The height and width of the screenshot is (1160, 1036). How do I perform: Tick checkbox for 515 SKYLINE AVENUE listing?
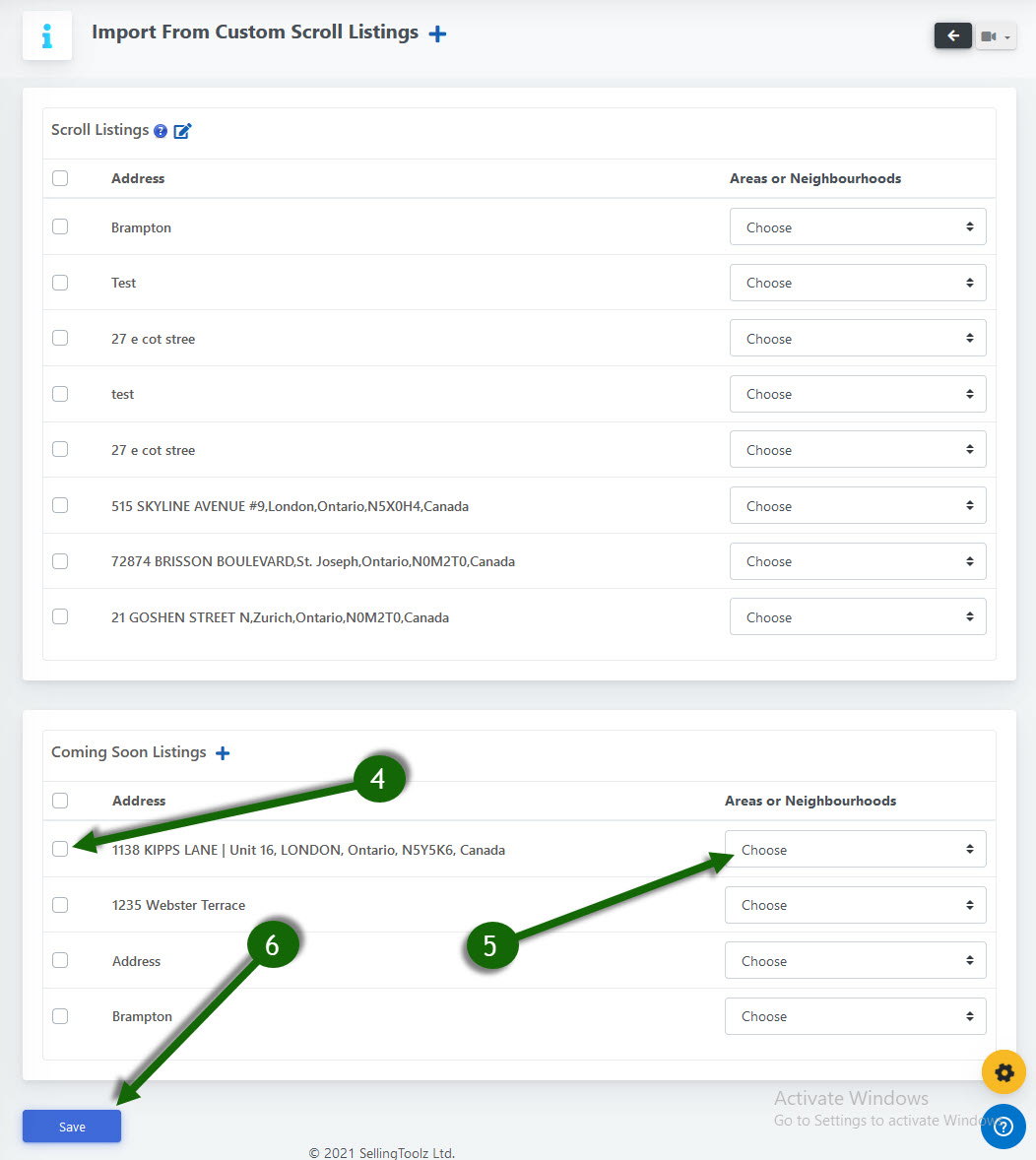60,506
